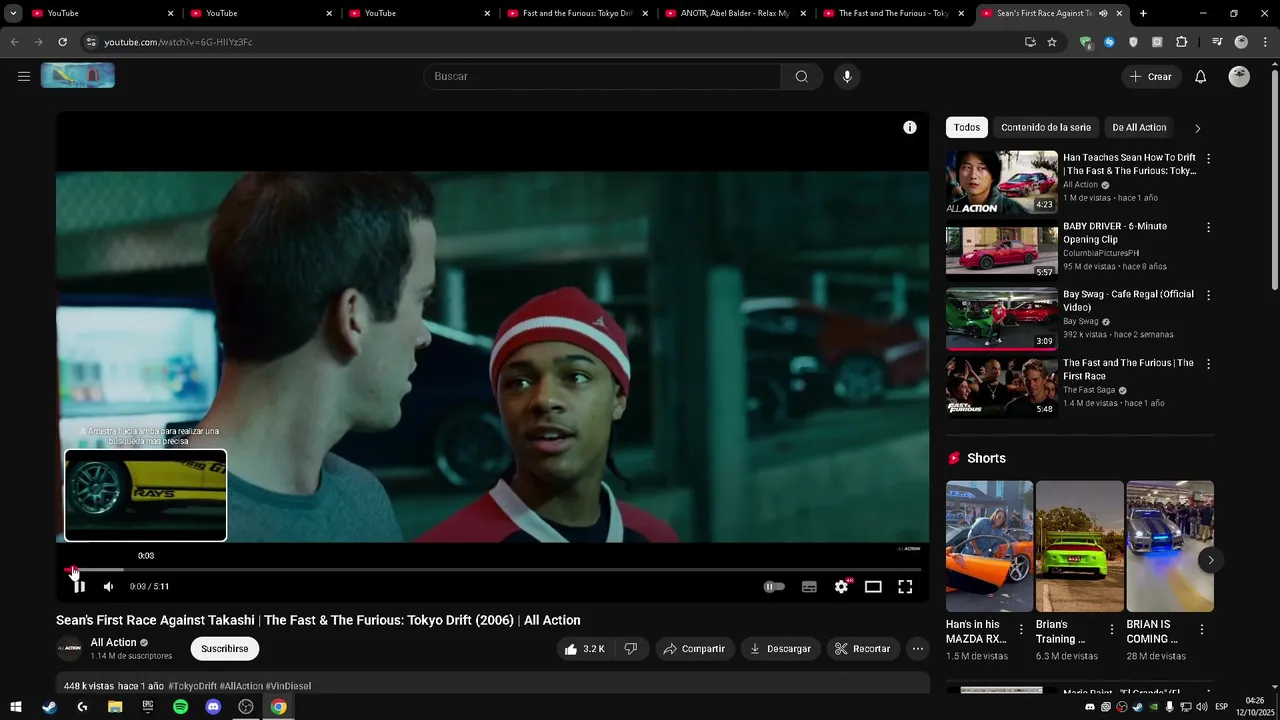Click the All Action channel avatar

[69, 648]
